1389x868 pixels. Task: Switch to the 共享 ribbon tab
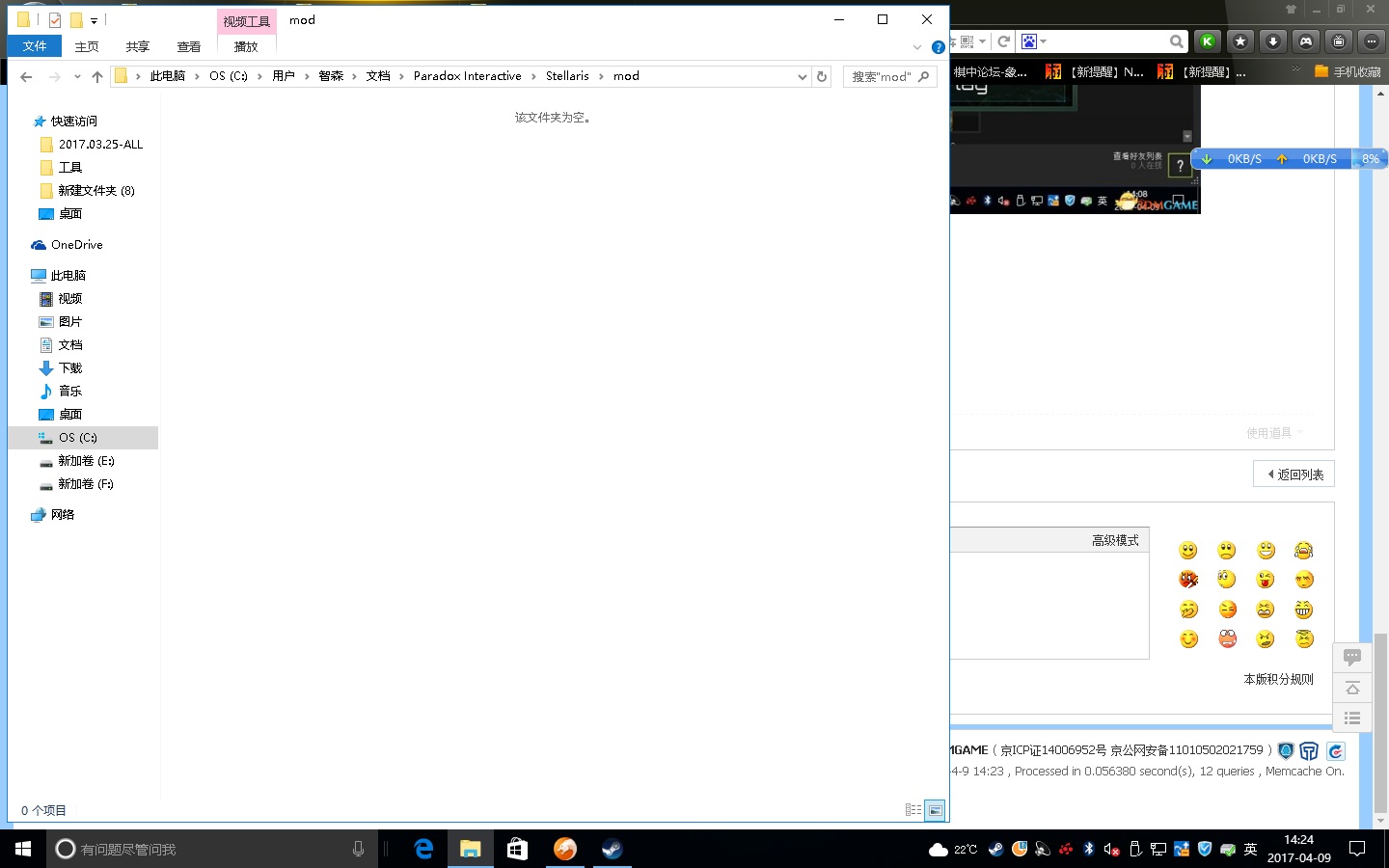click(x=138, y=46)
